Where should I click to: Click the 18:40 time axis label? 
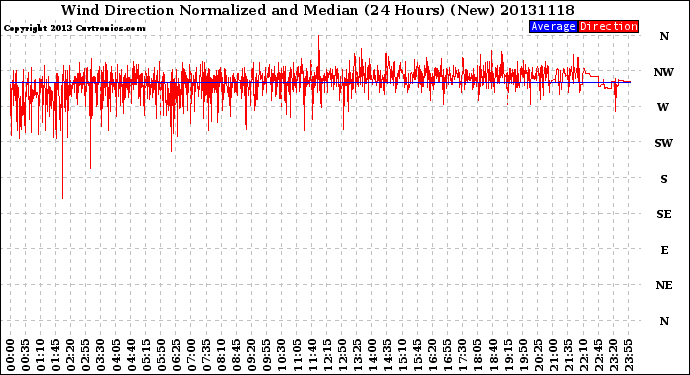point(493,355)
